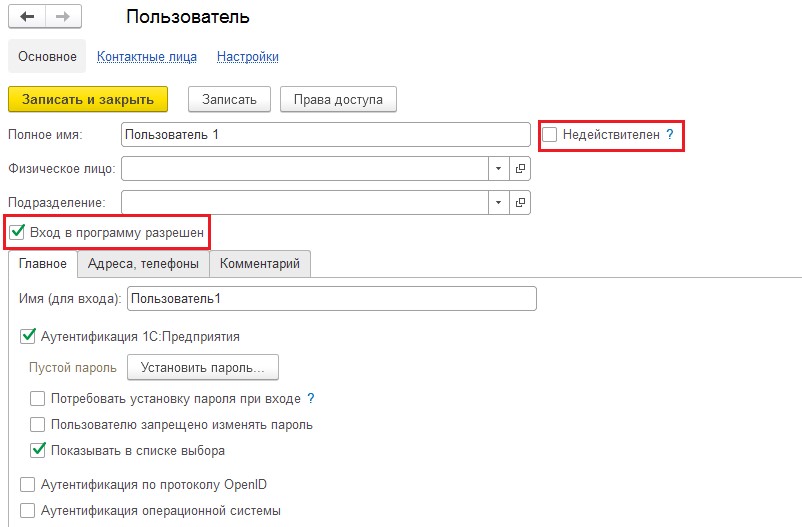The image size is (802, 527).
Task: Switch to the Адреса, телефоны tab
Action: pyautogui.click(x=143, y=264)
